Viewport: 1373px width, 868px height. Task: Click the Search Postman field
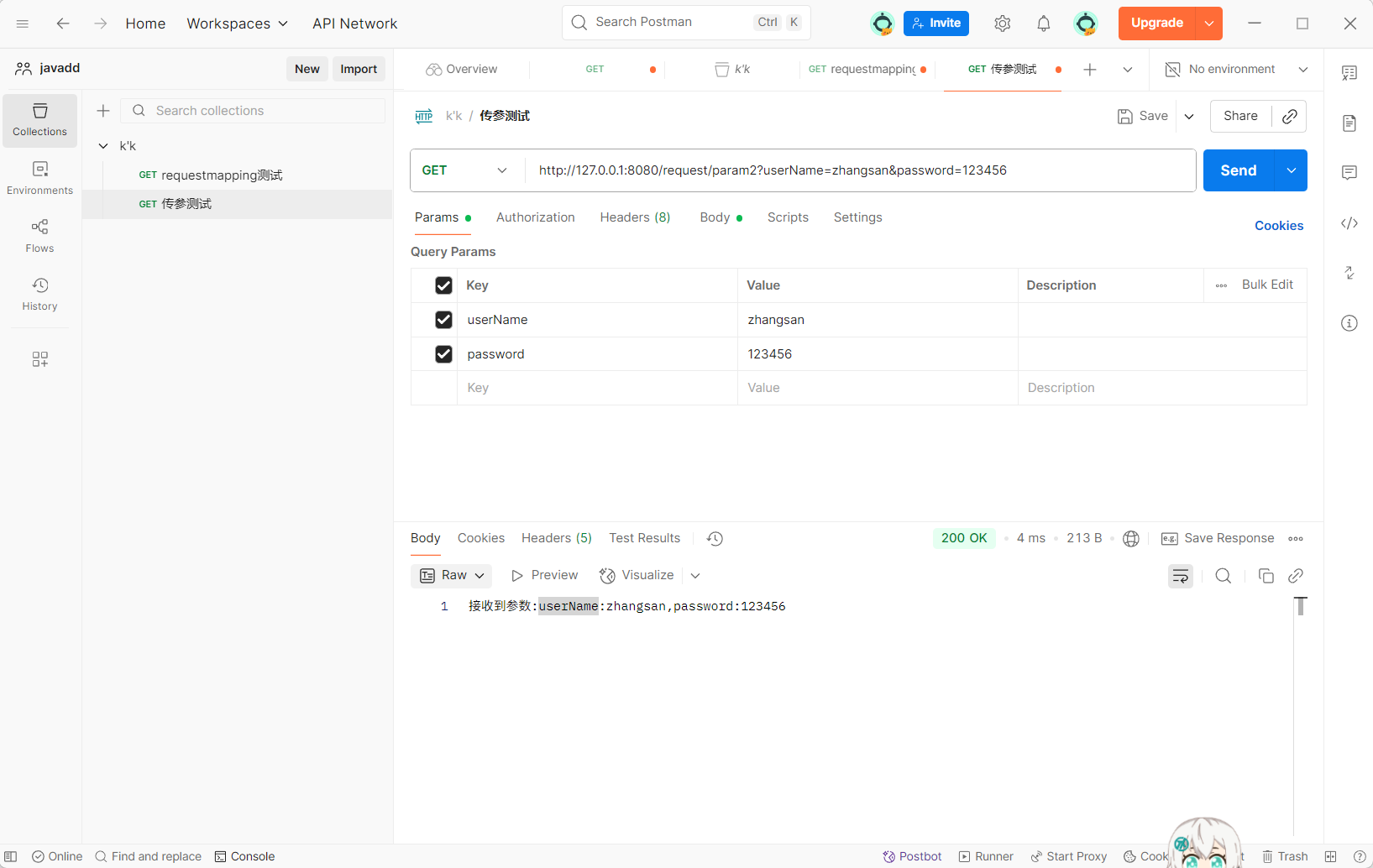[686, 23]
